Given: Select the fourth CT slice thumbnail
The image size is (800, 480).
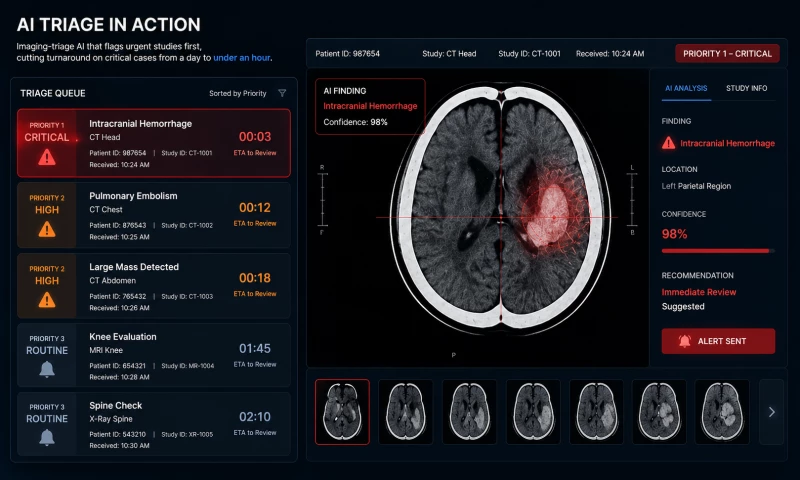Looking at the screenshot, I should pyautogui.click(x=533, y=412).
